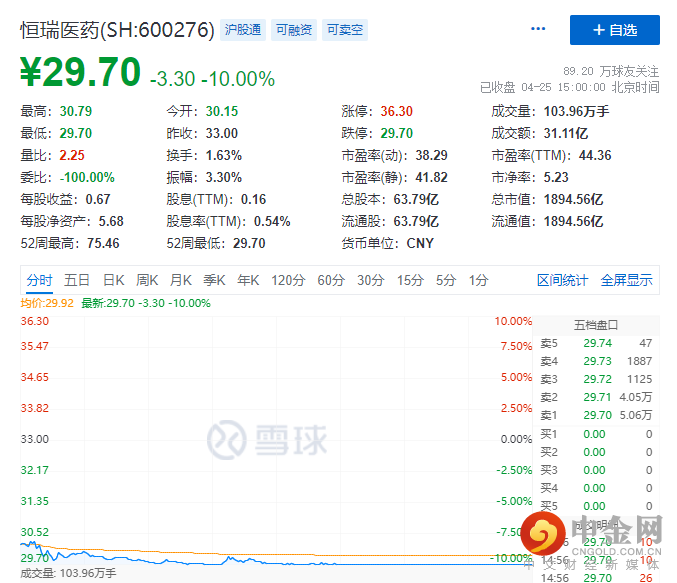The image size is (677, 583).
Task: Select the 15分 interval tab
Action: coord(410,280)
